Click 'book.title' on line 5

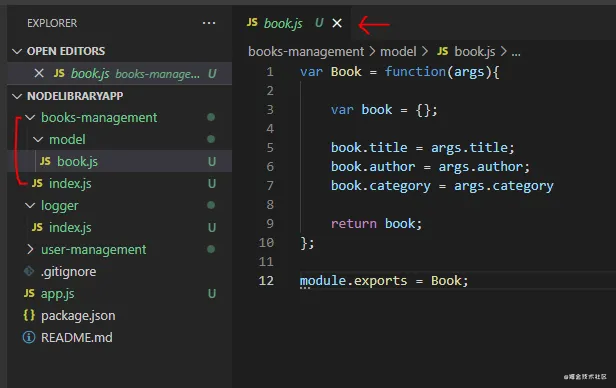tap(369, 148)
